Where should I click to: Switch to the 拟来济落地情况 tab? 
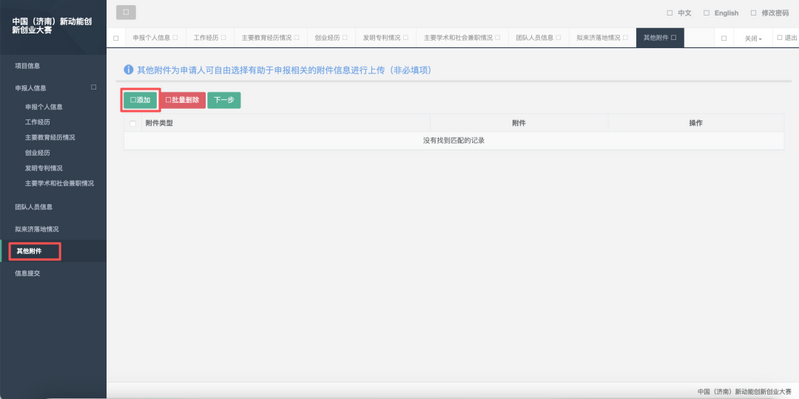(x=599, y=38)
